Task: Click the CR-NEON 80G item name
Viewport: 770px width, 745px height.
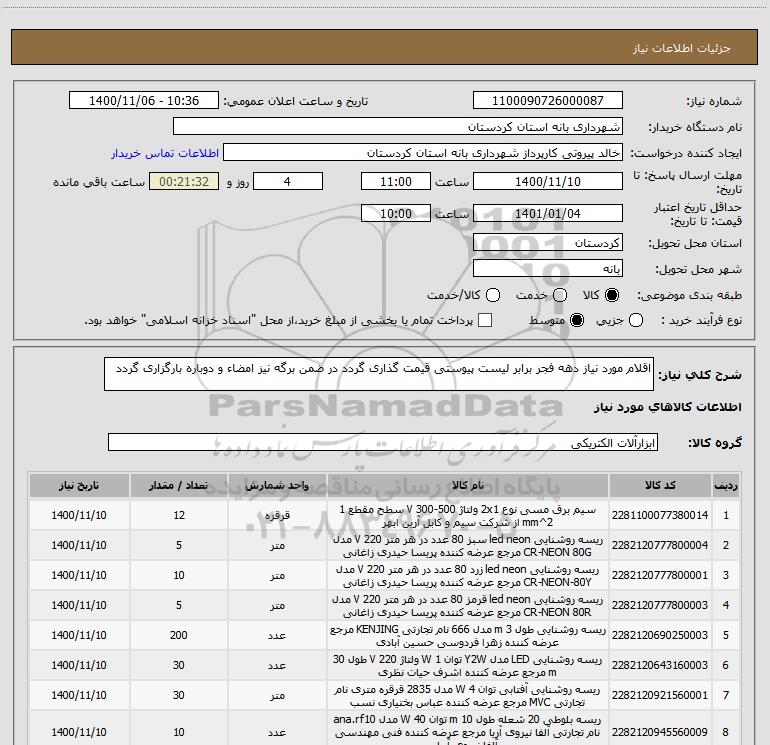Action: point(468,546)
